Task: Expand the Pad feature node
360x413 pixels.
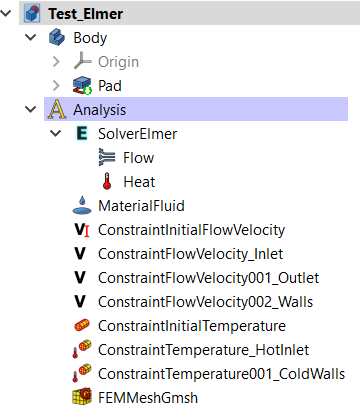Action: coord(56,86)
